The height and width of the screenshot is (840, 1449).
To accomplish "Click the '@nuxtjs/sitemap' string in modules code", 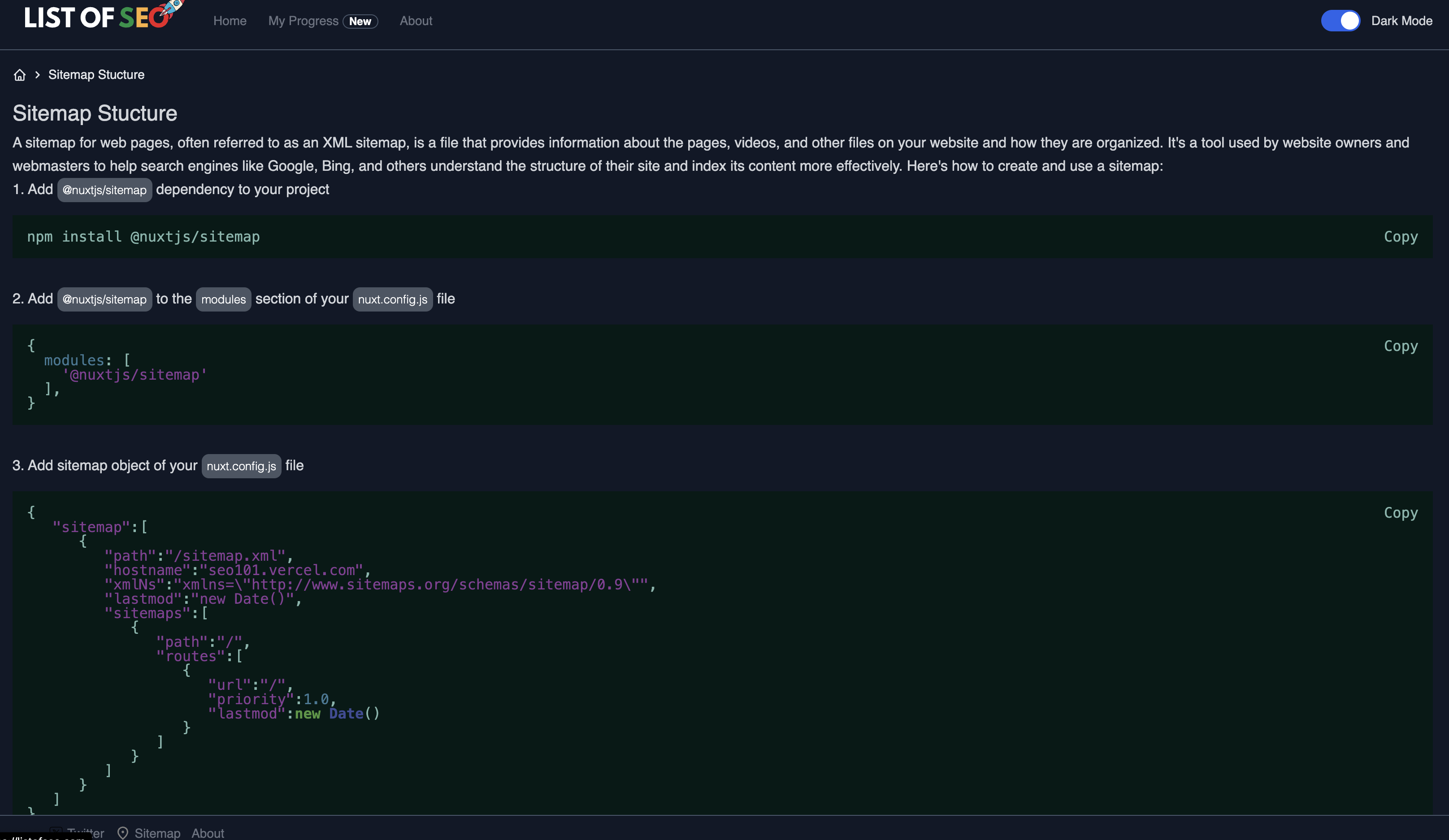I will (x=134, y=375).
